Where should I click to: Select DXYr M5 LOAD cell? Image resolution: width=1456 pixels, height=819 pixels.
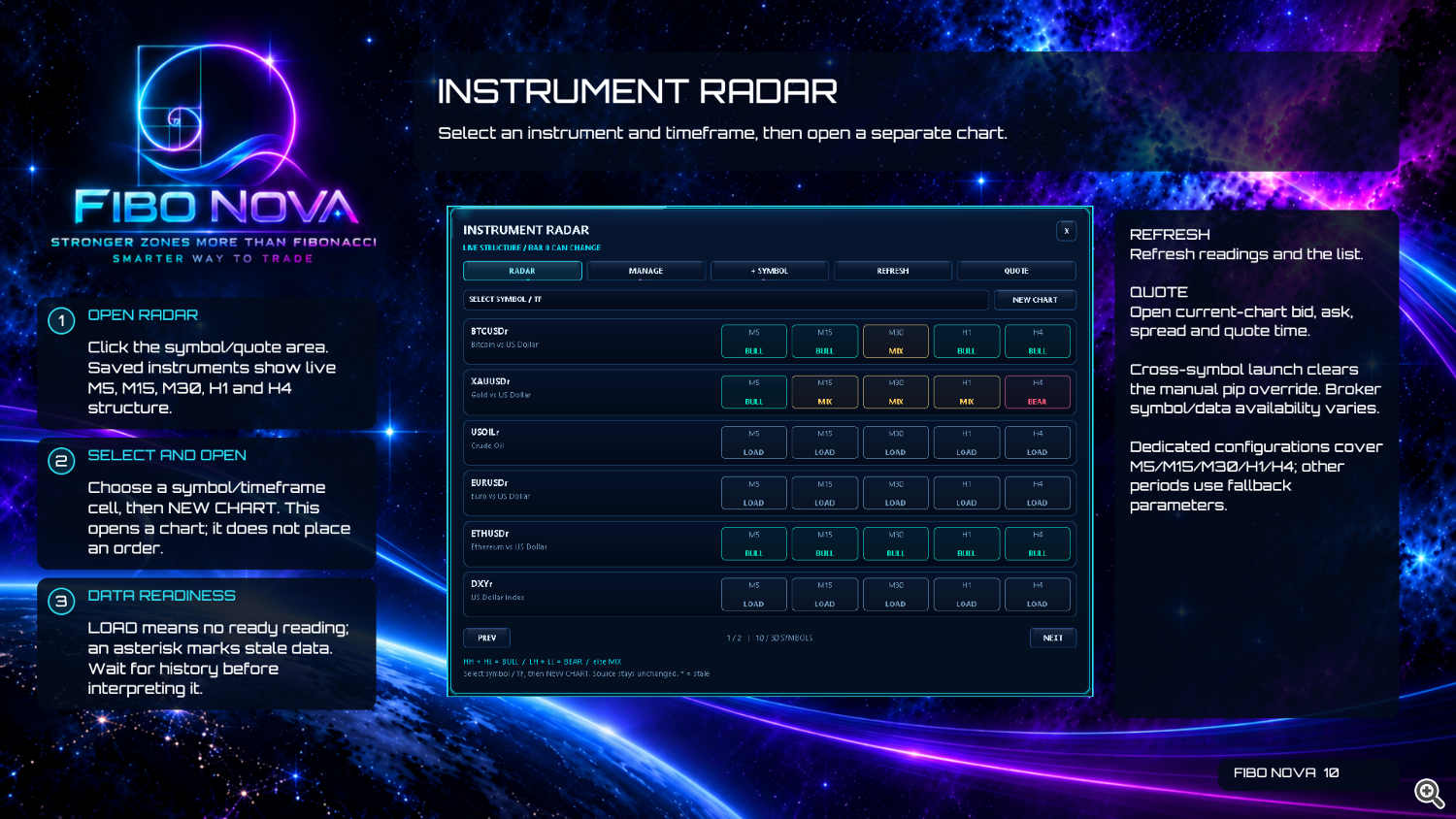click(754, 594)
